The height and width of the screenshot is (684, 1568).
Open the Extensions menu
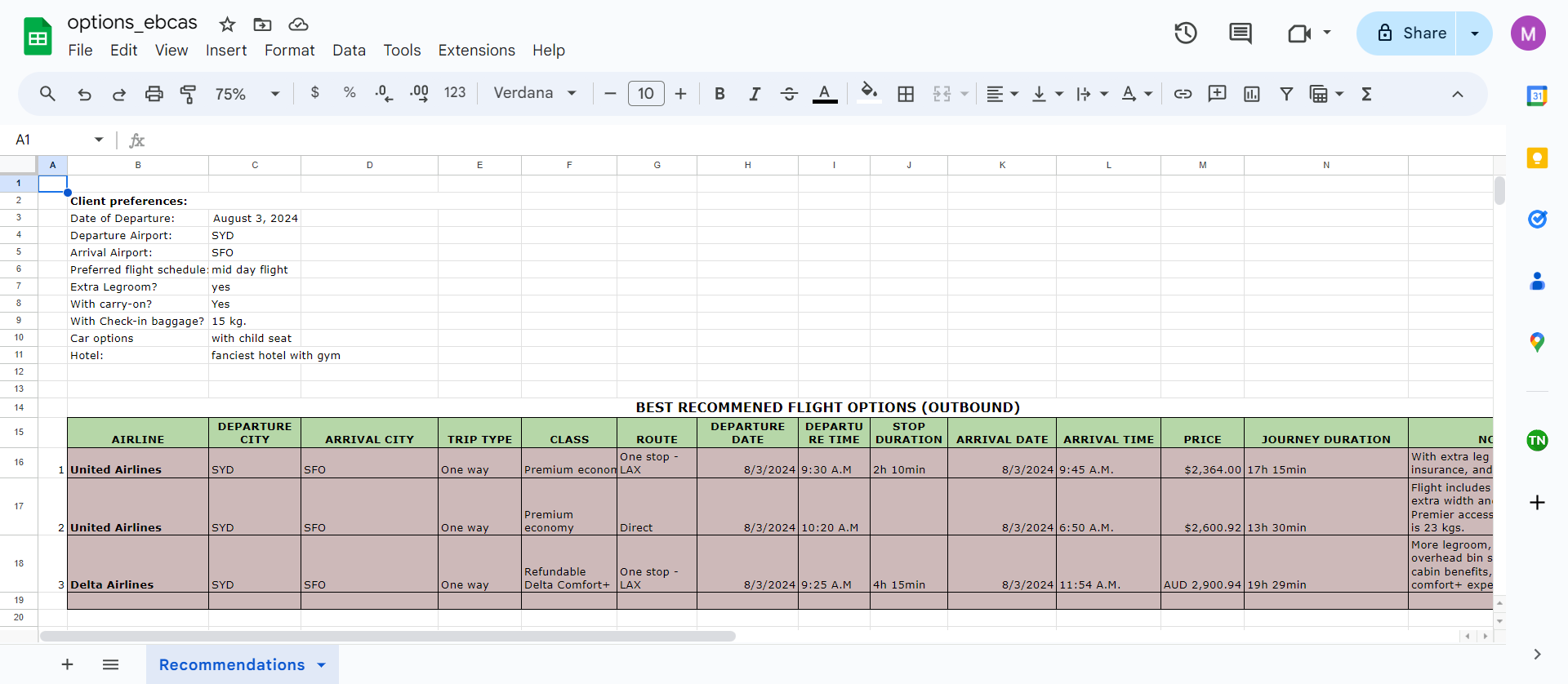[x=476, y=51]
